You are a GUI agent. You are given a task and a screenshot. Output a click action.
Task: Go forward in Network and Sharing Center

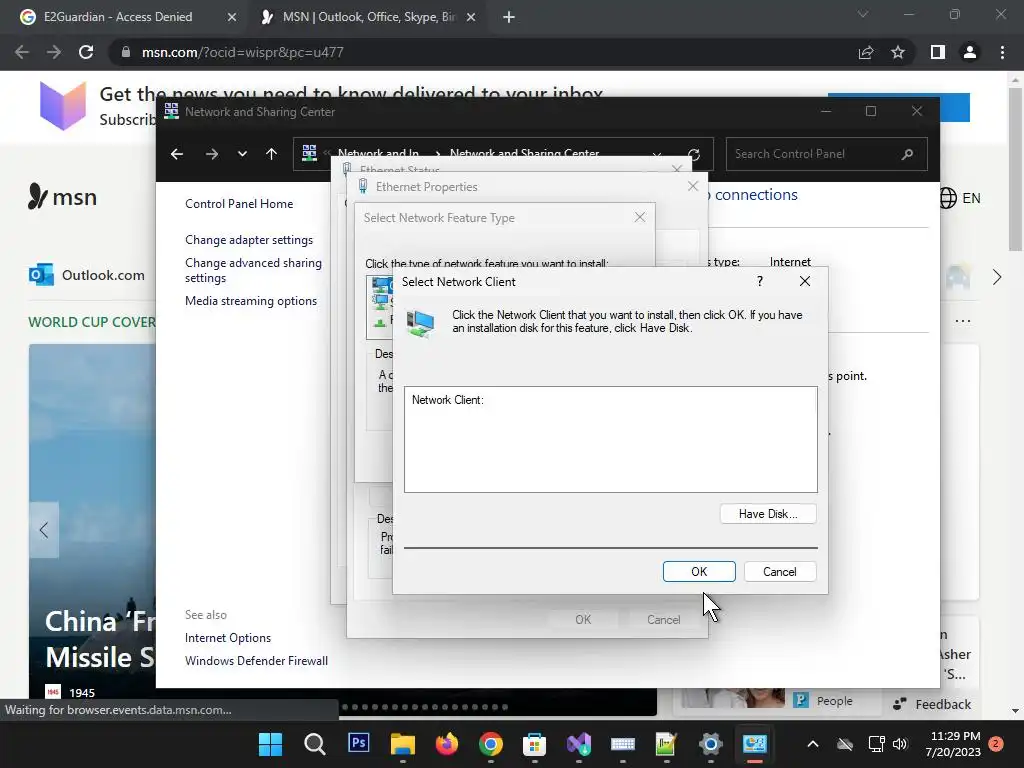click(x=212, y=154)
